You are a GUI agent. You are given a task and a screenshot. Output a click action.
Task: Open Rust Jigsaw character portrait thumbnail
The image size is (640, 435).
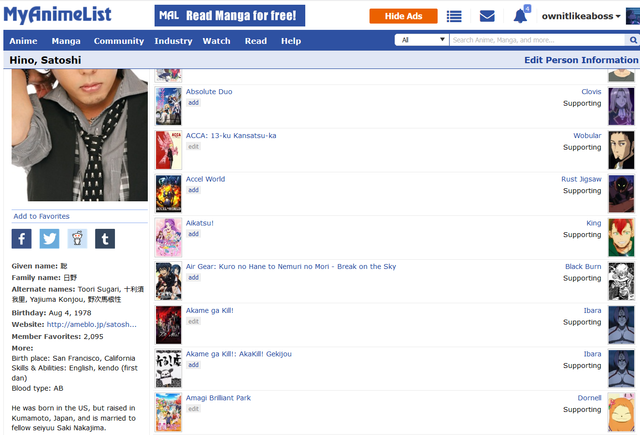621,194
